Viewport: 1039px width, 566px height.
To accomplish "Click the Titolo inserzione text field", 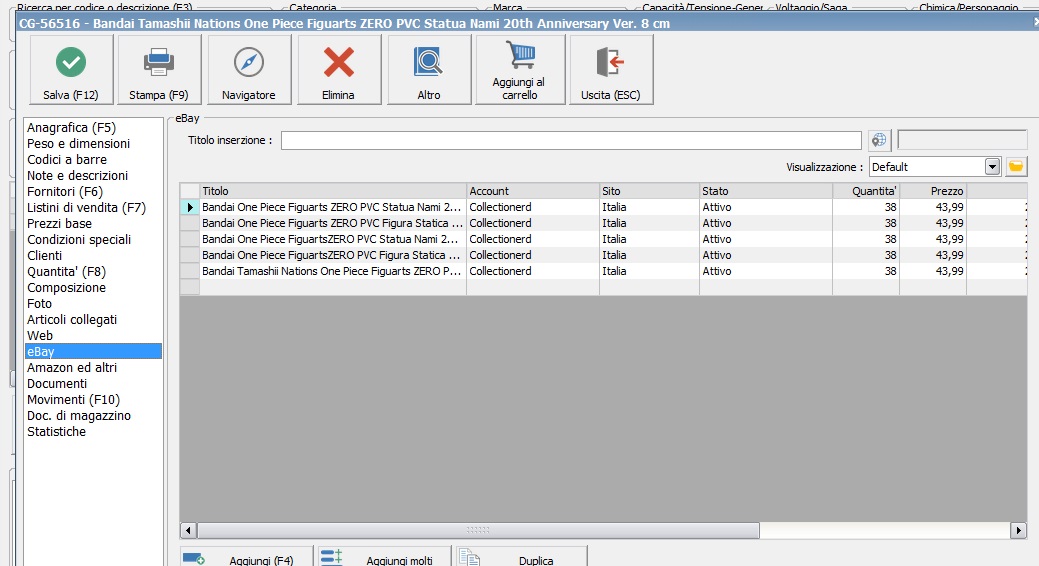I will click(x=571, y=140).
